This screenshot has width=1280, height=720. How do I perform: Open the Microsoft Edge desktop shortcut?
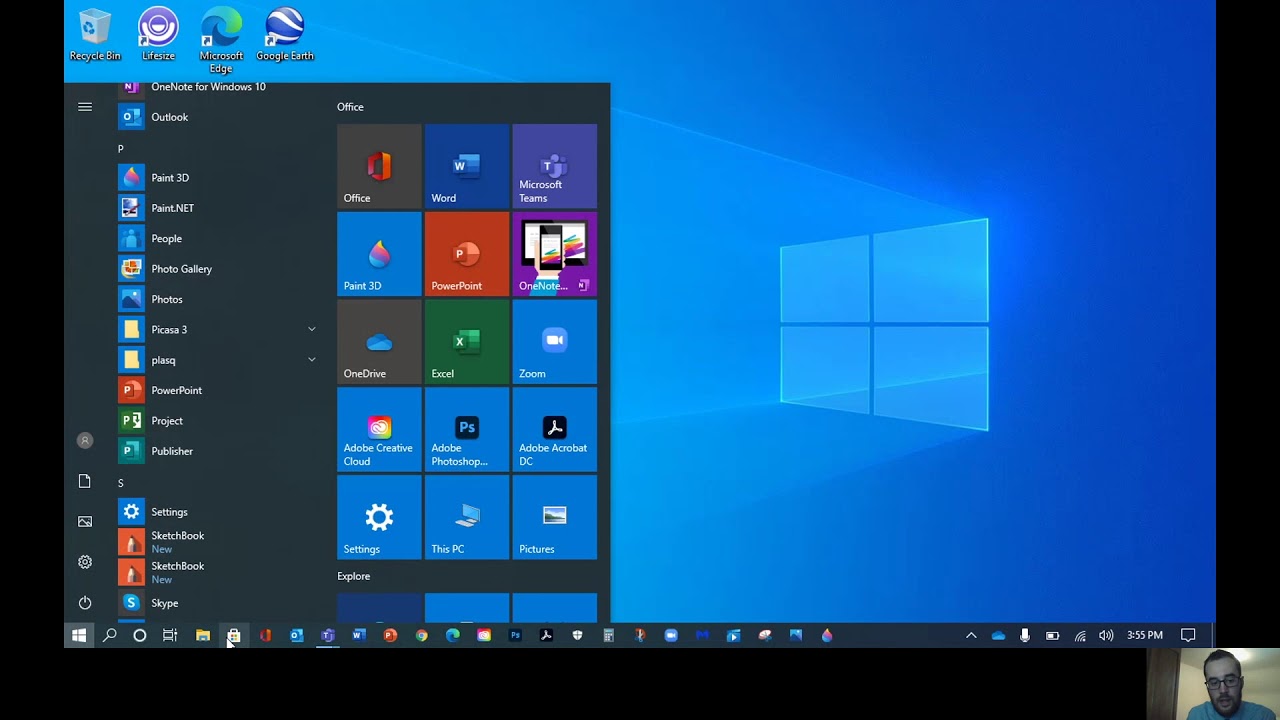[x=221, y=40]
